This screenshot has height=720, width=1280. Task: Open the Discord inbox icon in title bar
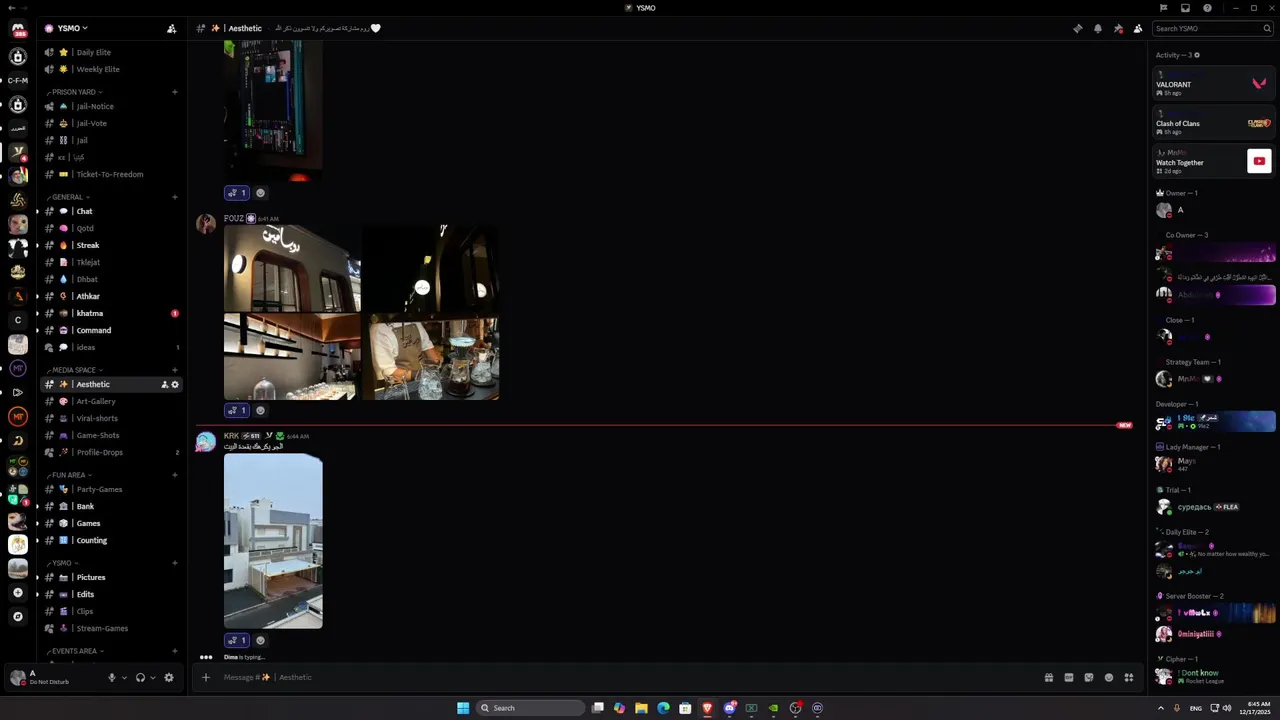click(x=1185, y=8)
